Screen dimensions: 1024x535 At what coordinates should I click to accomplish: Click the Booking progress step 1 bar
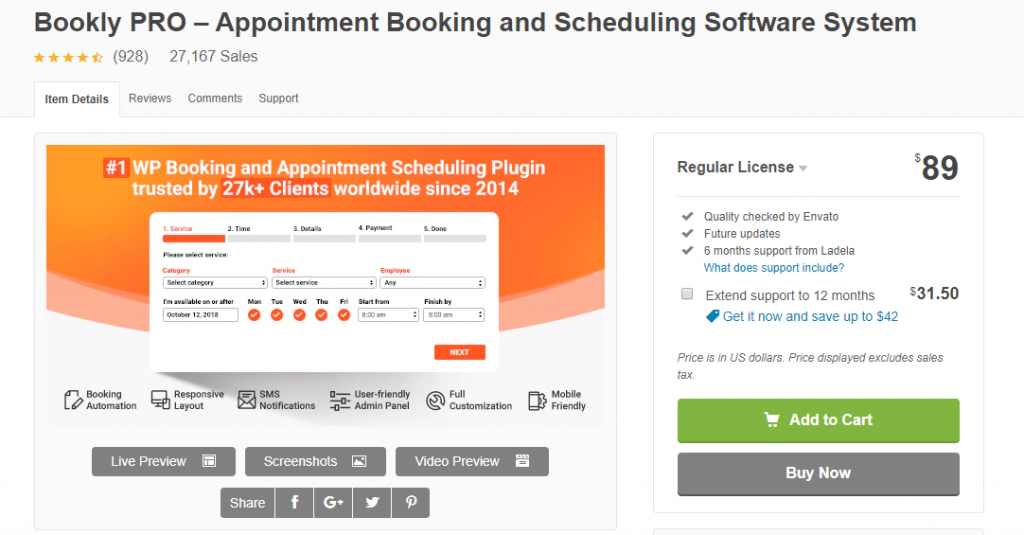point(193,239)
